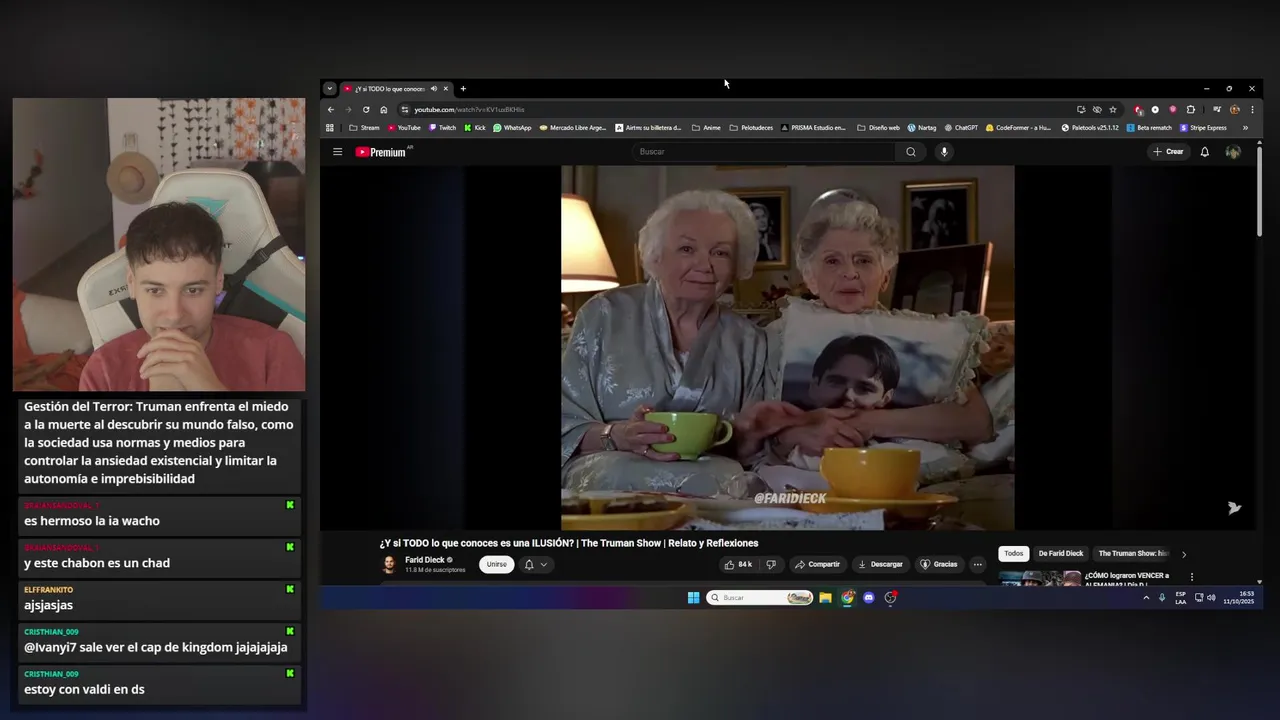The image size is (1280, 720).
Task: Click the Descargar button
Action: 880,564
